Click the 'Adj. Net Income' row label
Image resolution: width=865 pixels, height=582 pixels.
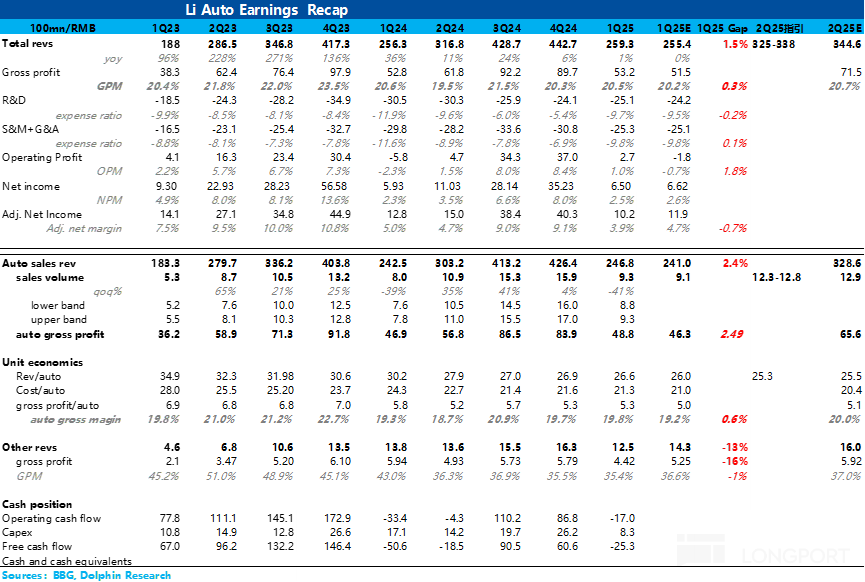[x=42, y=215]
